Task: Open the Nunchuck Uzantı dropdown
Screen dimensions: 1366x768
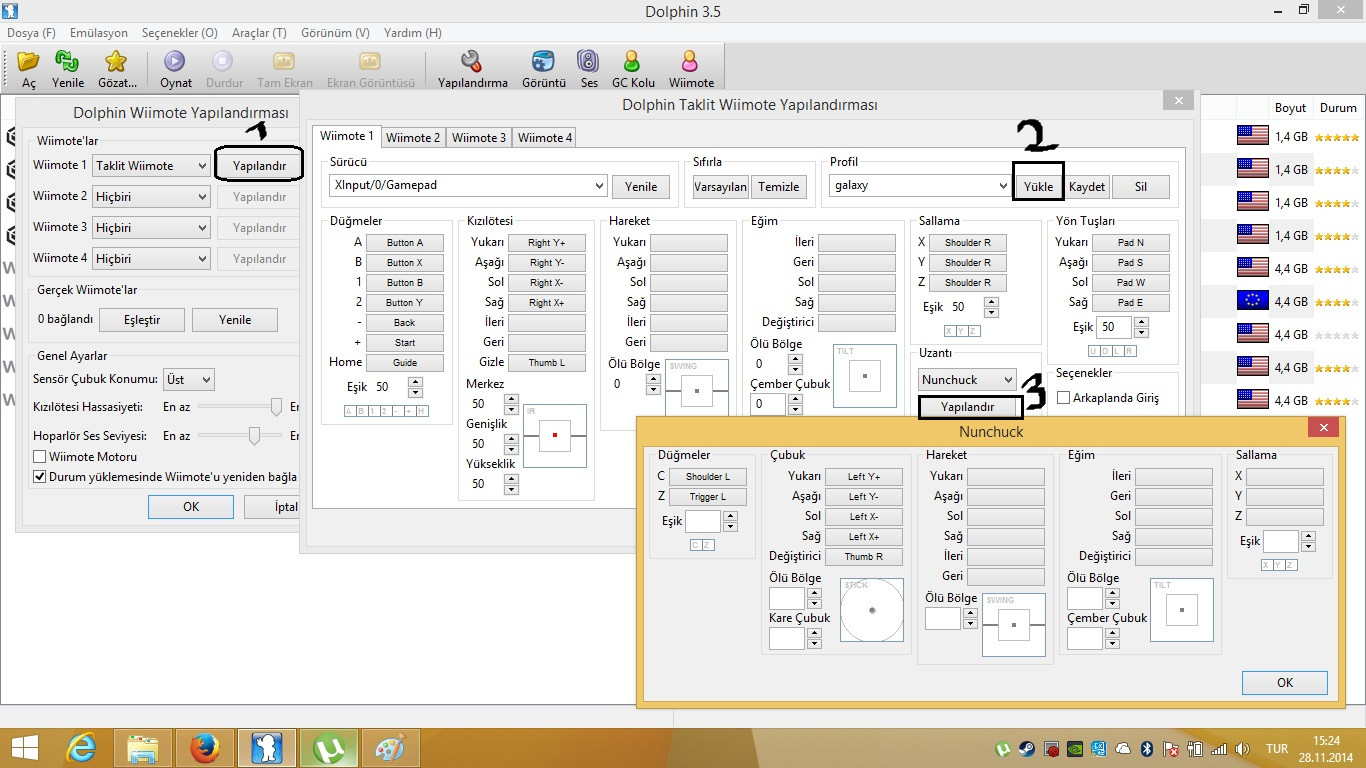Action: tap(967, 380)
